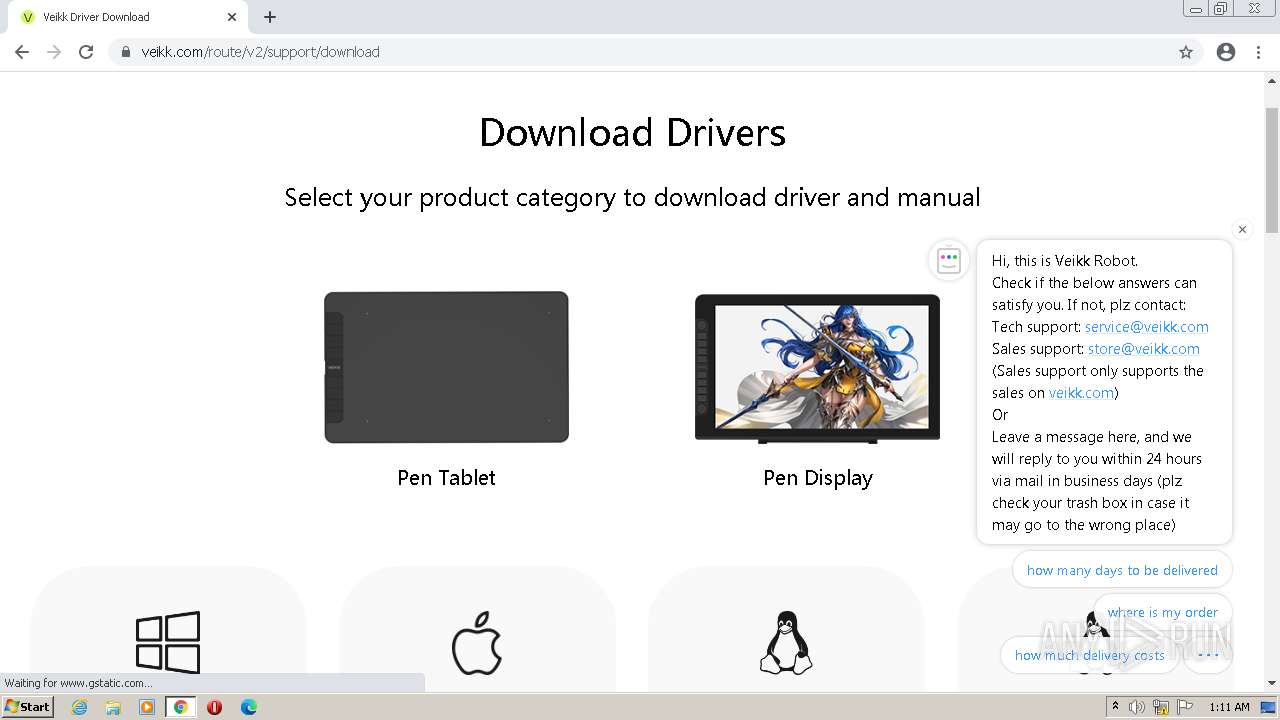Open Microsoft Edge taskbar icon
The width and height of the screenshot is (1280, 720).
(x=249, y=707)
